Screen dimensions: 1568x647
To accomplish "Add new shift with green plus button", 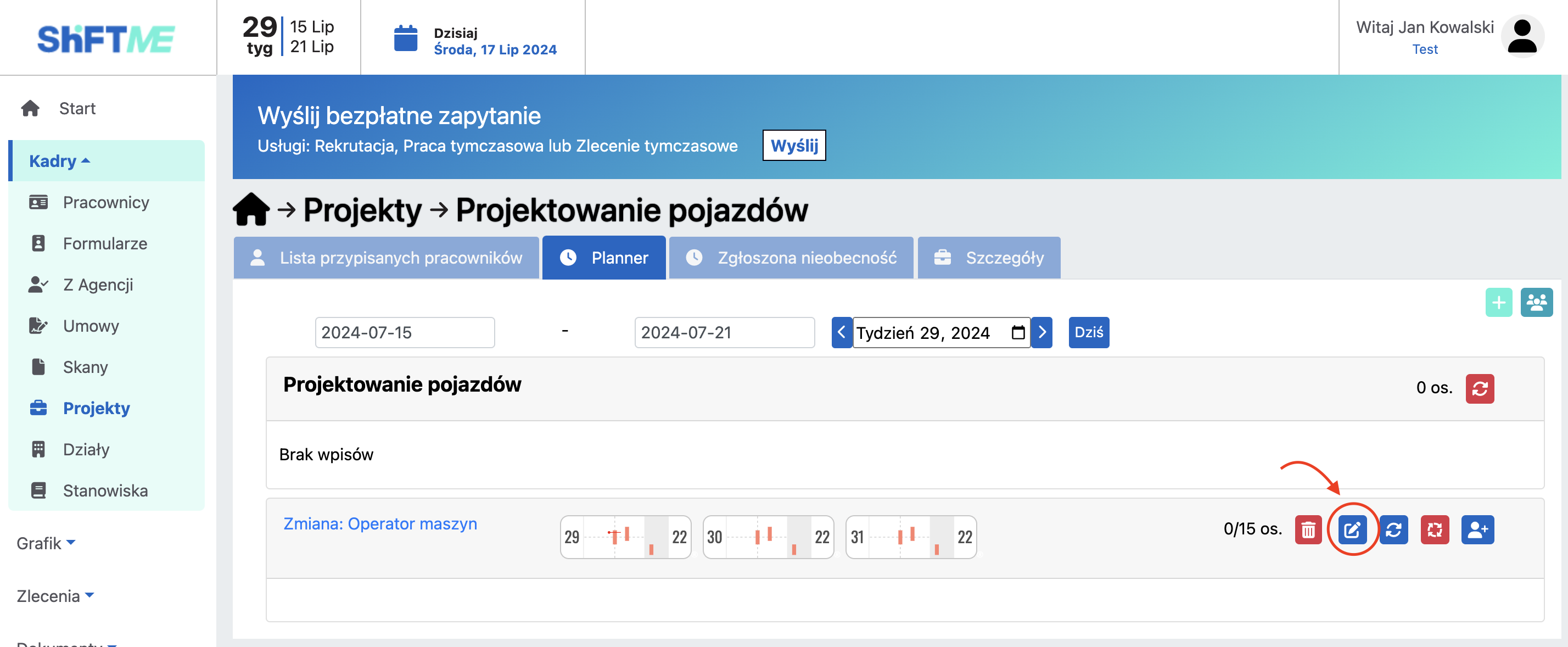I will (x=1499, y=303).
